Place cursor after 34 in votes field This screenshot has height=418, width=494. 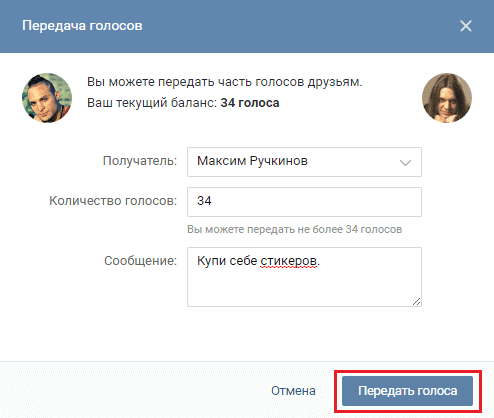(213, 201)
